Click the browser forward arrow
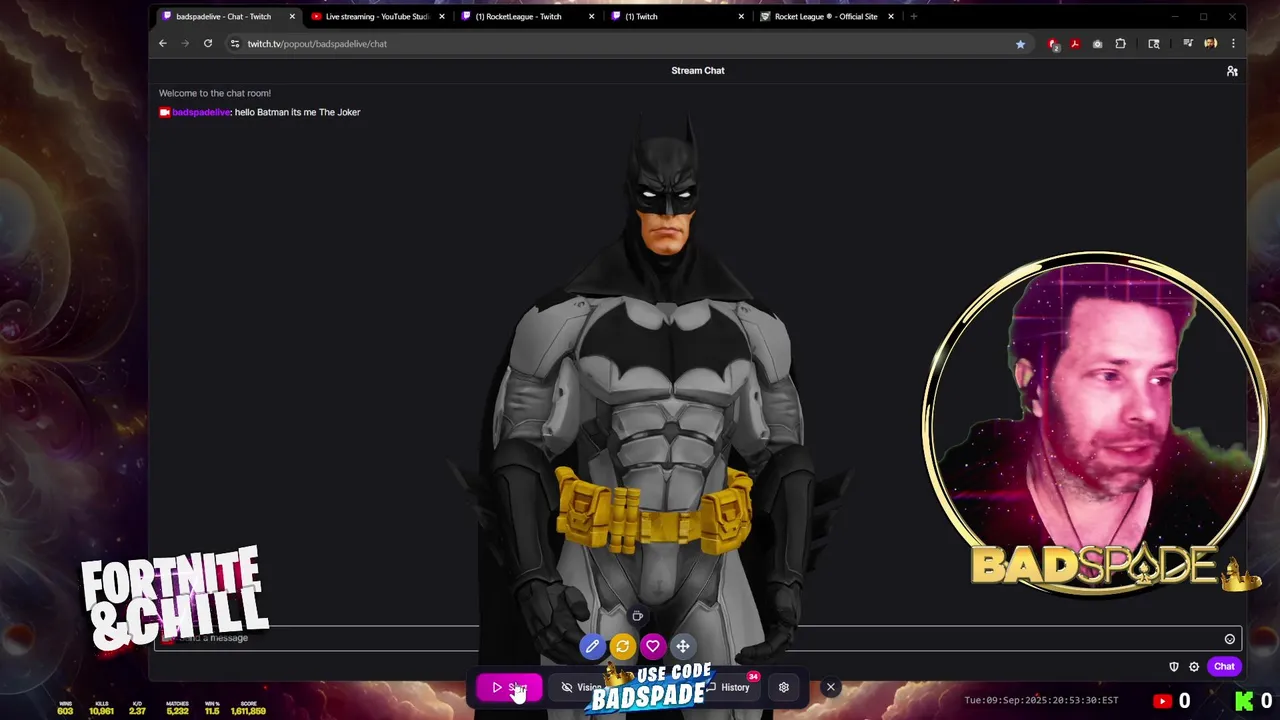 185,43
